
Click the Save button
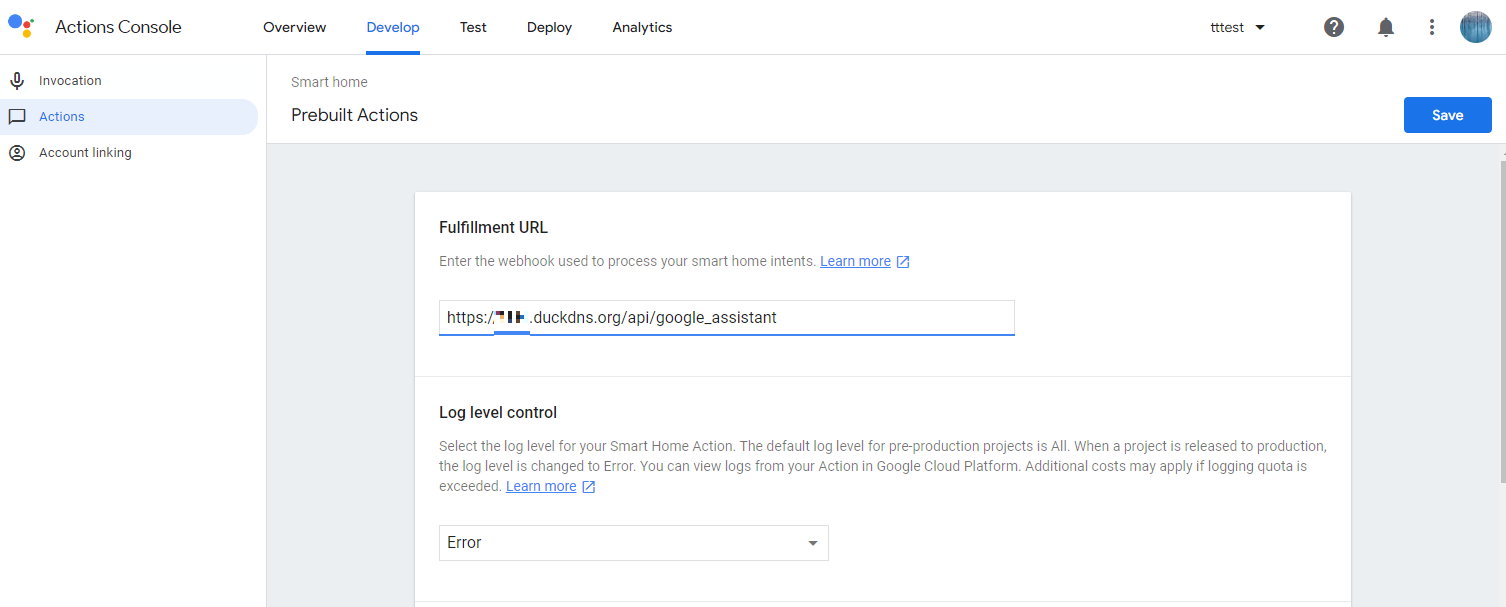pyautogui.click(x=1447, y=115)
